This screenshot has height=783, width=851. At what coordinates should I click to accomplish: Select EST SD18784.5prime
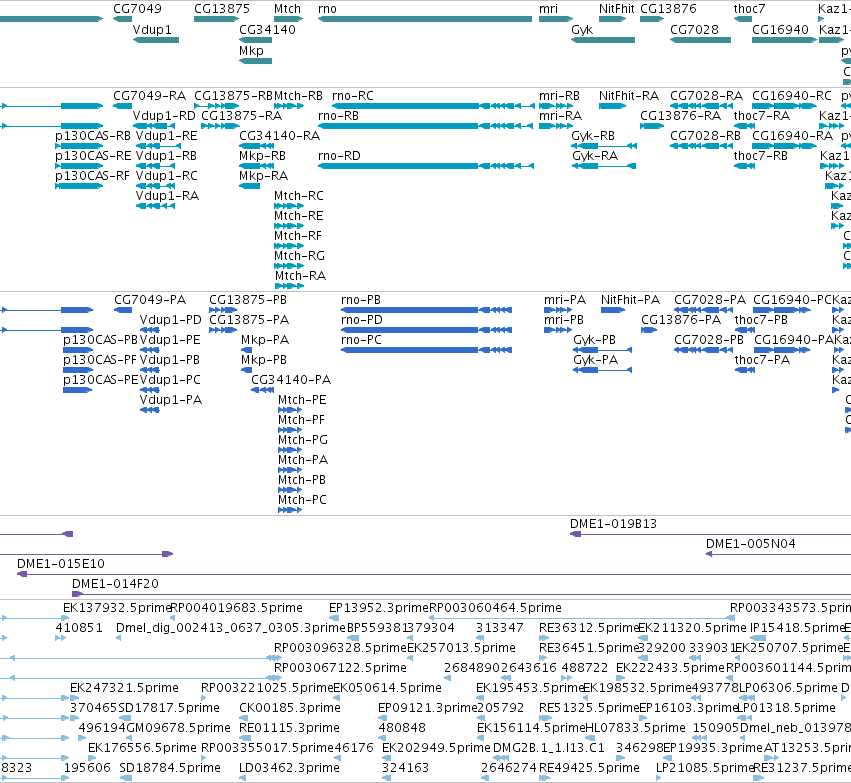(x=170, y=768)
